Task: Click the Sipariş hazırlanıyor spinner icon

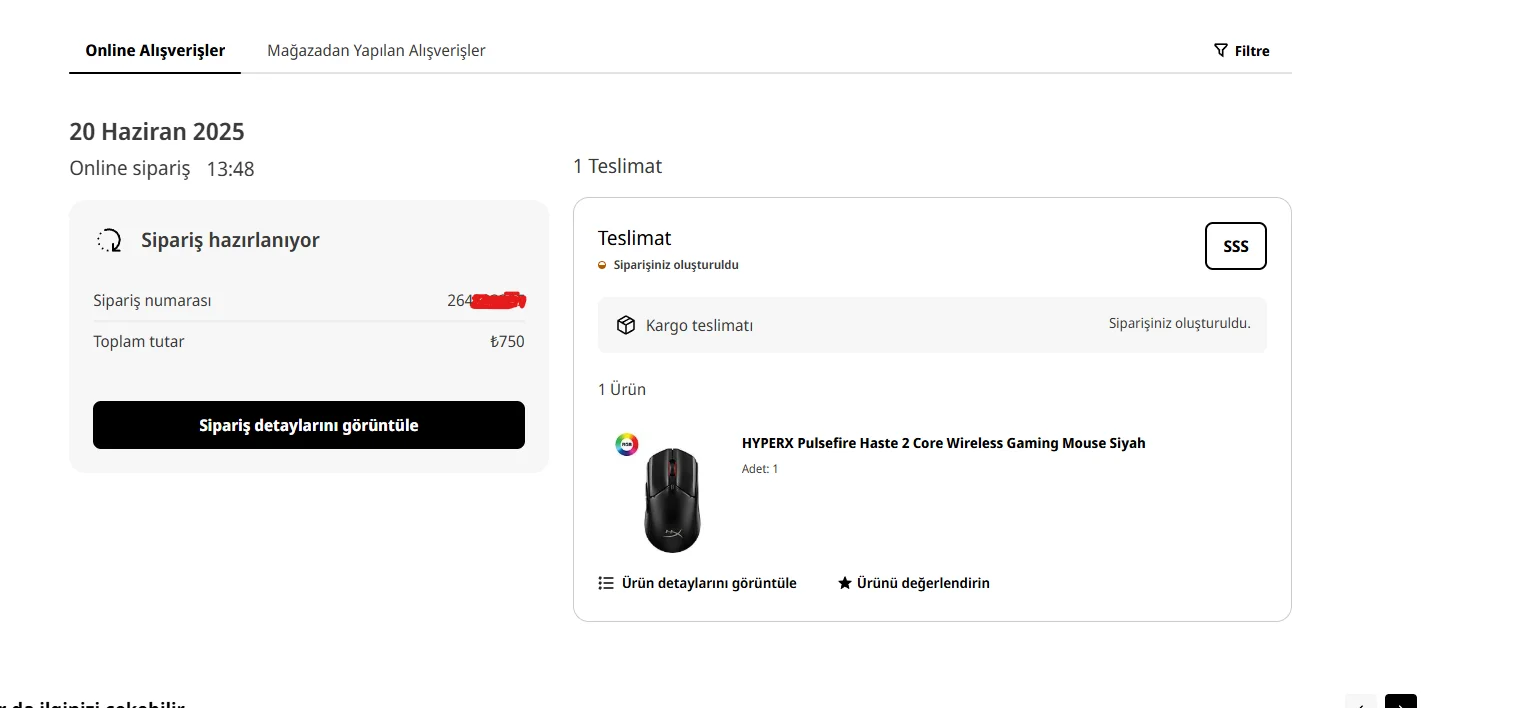Action: (x=109, y=240)
